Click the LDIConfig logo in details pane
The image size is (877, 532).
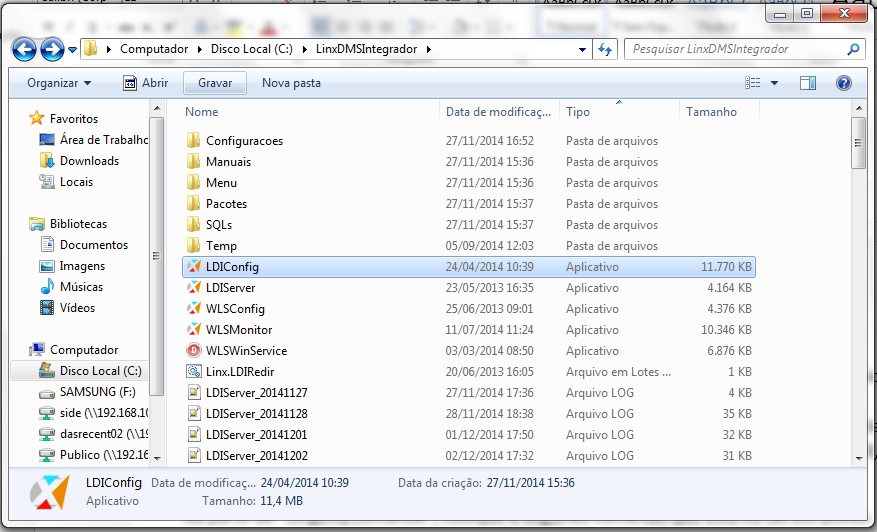point(49,492)
